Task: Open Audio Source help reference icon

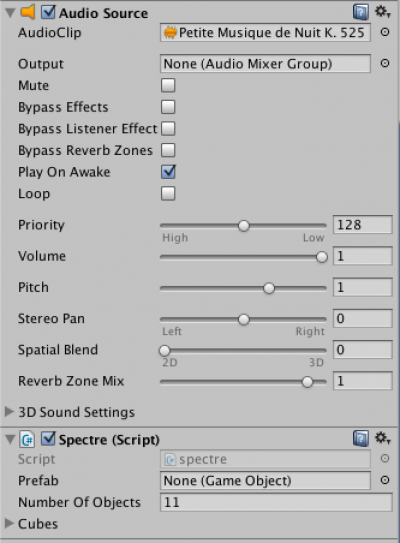Action: point(361,12)
